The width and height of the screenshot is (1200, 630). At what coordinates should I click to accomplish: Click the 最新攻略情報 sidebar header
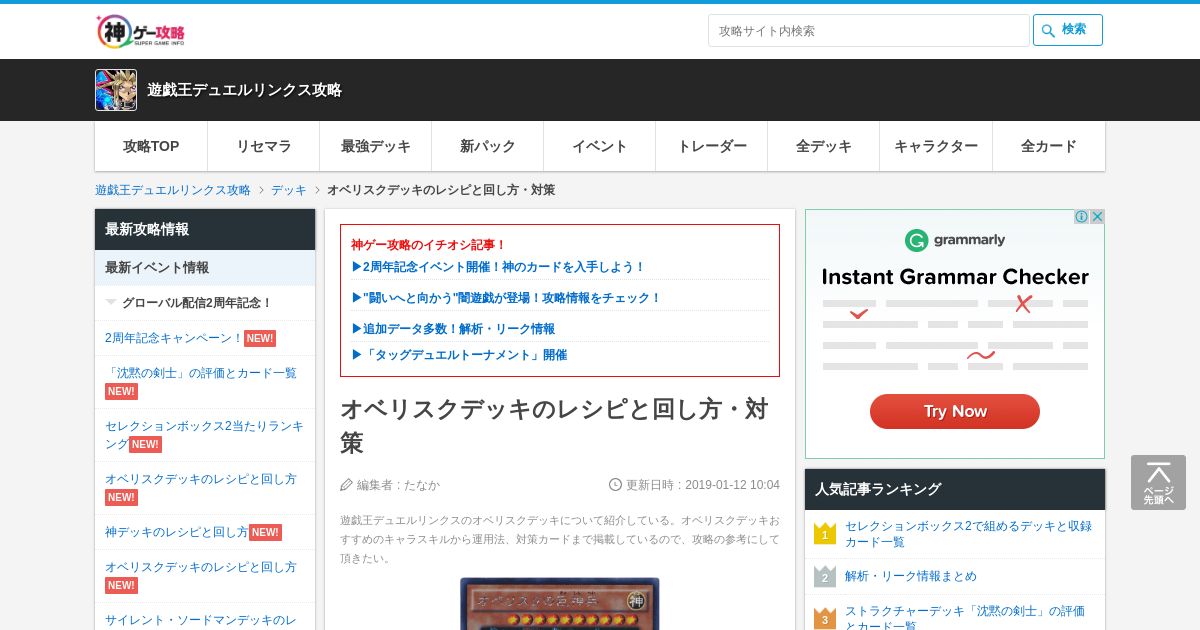tap(205, 229)
